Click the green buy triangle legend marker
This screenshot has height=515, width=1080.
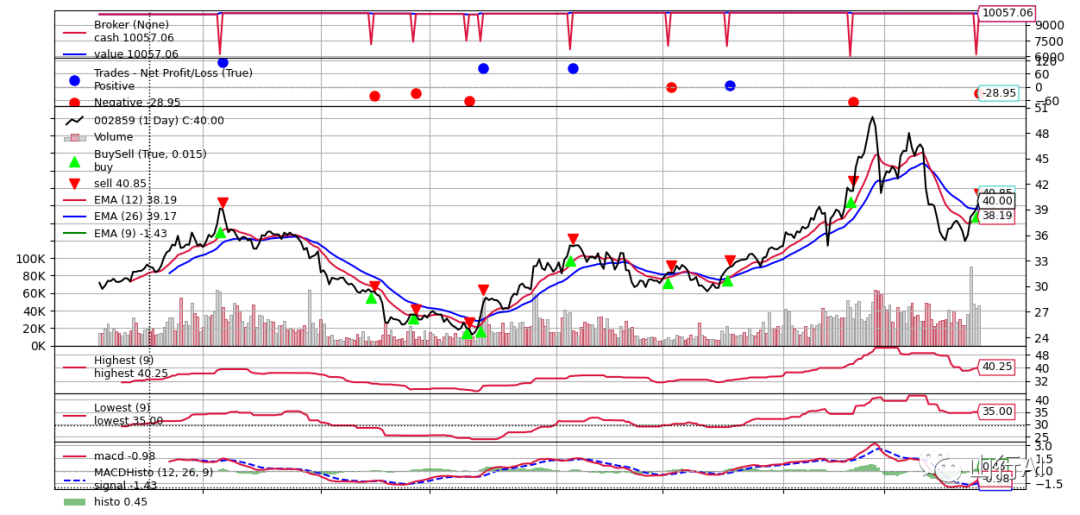pyautogui.click(x=74, y=162)
